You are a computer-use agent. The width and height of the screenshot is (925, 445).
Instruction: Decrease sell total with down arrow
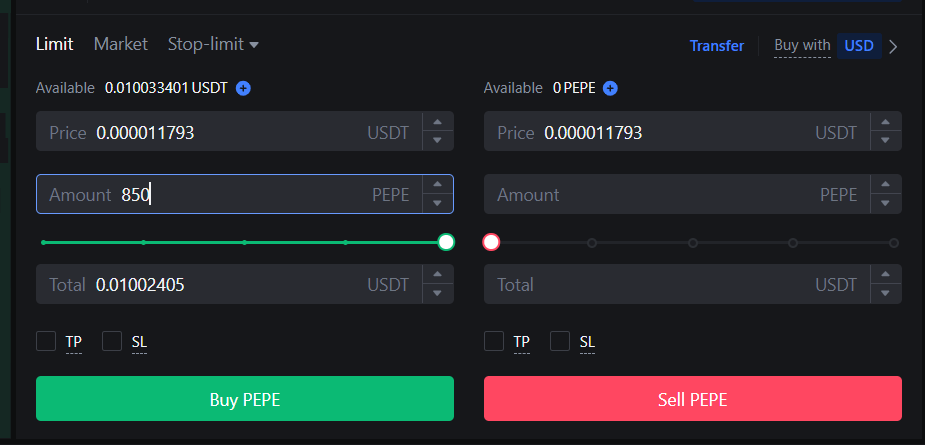point(885,293)
